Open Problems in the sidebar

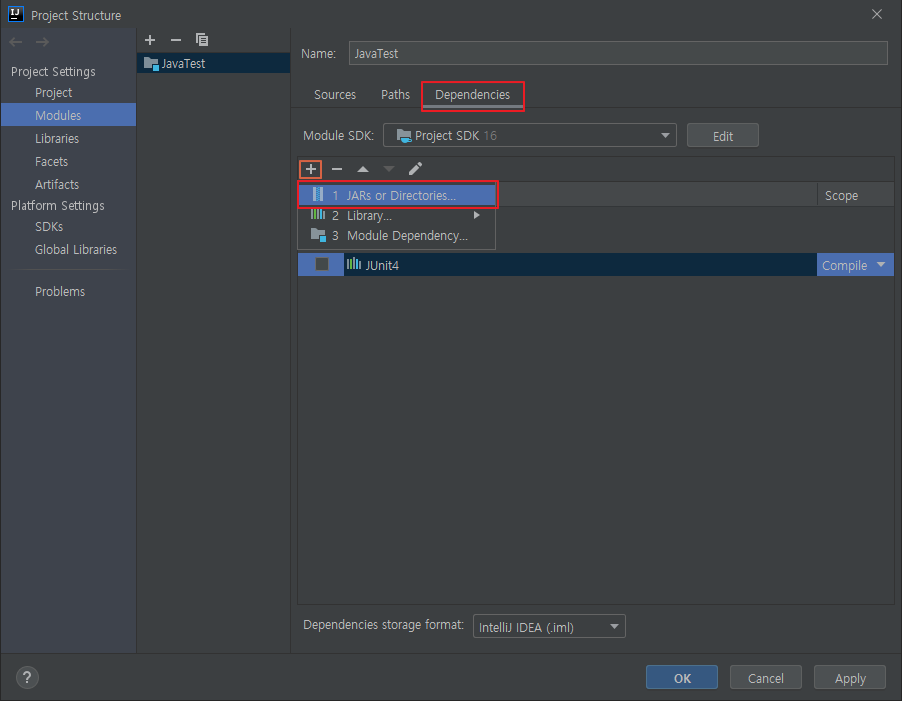[60, 292]
